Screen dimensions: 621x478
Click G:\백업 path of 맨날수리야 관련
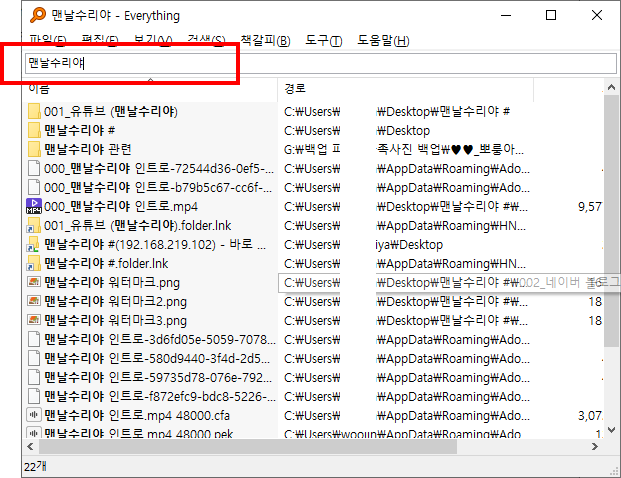404,149
